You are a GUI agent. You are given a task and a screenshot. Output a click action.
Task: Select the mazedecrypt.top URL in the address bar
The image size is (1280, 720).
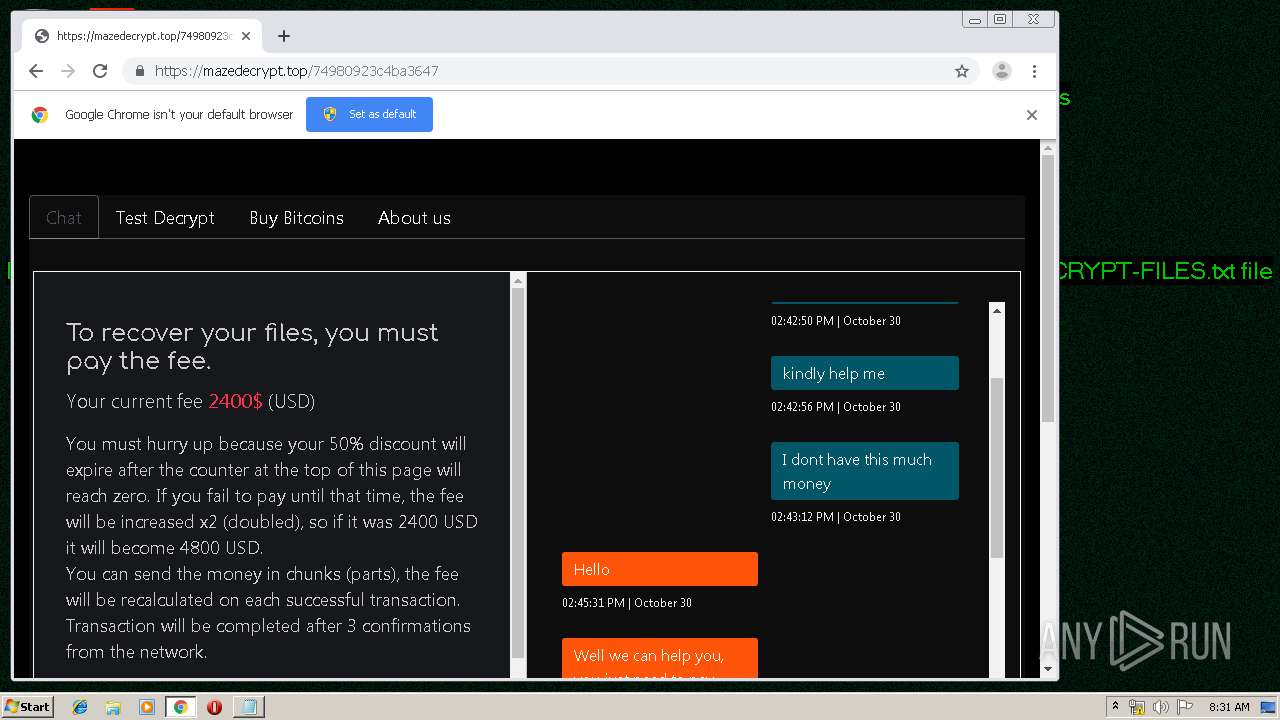(297, 71)
